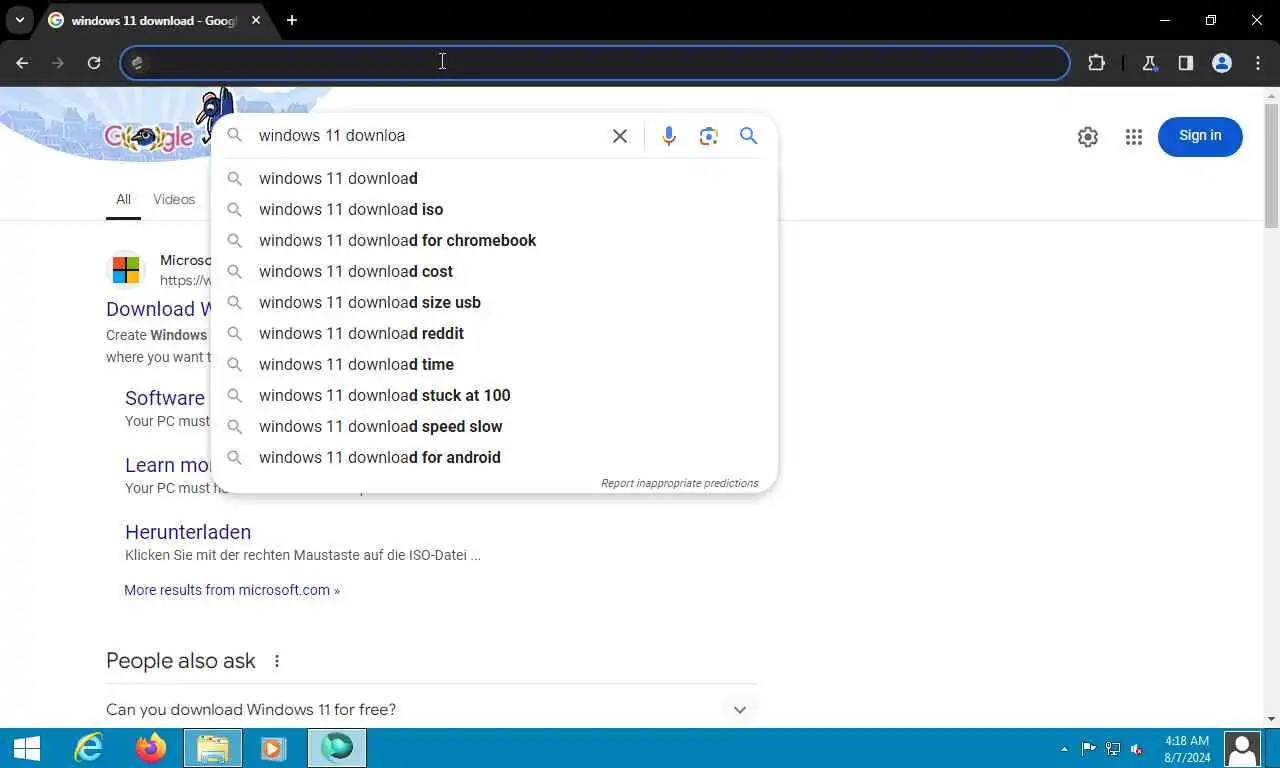Click inside the Google search input
This screenshot has width=1280, height=768.
(x=430, y=136)
